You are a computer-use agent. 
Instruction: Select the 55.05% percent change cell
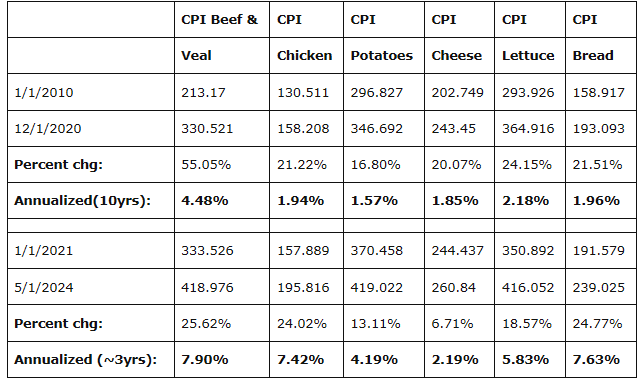click(222, 165)
